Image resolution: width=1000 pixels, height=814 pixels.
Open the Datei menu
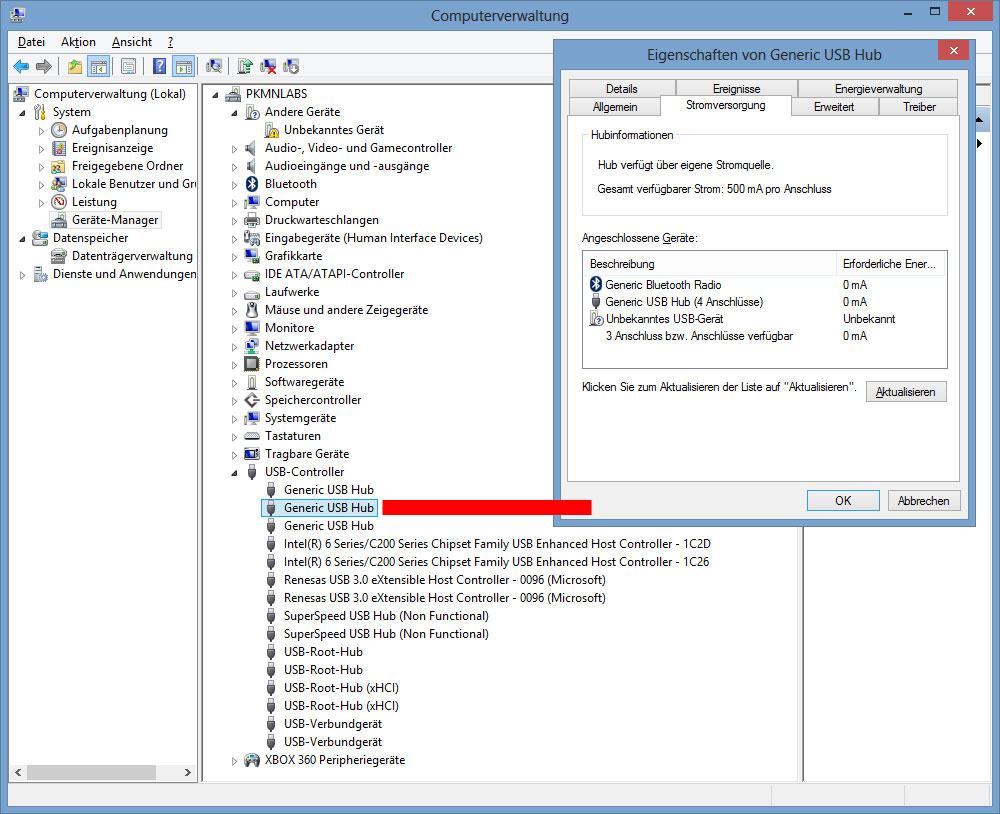[31, 42]
